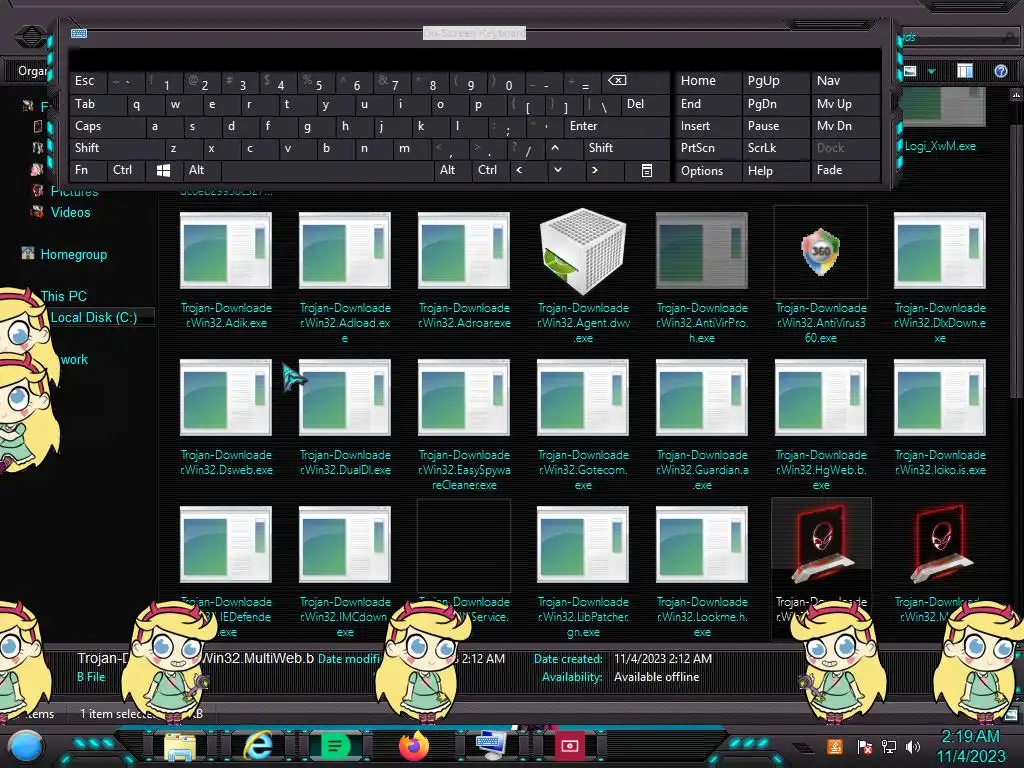The image size is (1024, 768).
Task: Open Firefox from the taskbar
Action: coord(413,746)
